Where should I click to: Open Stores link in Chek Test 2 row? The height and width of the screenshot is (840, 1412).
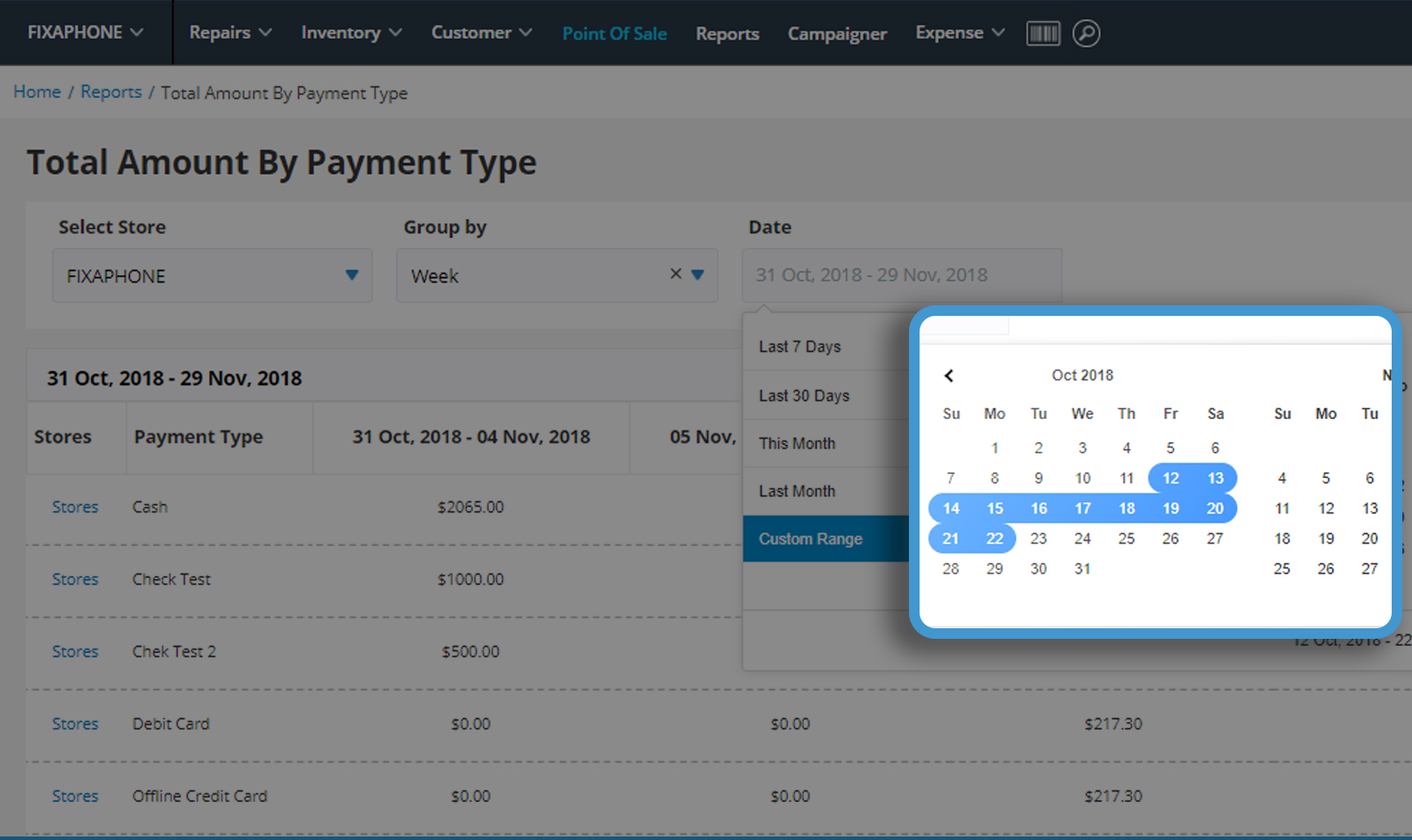(75, 652)
